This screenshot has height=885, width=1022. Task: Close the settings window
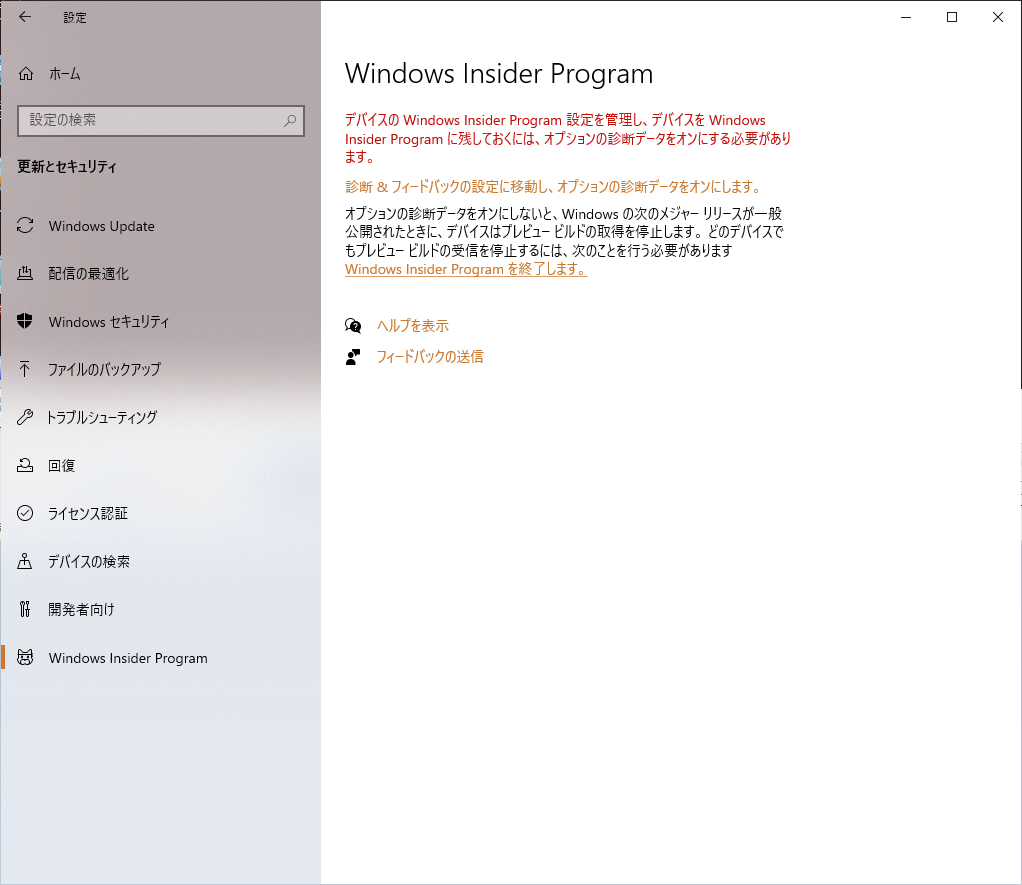coord(997,18)
